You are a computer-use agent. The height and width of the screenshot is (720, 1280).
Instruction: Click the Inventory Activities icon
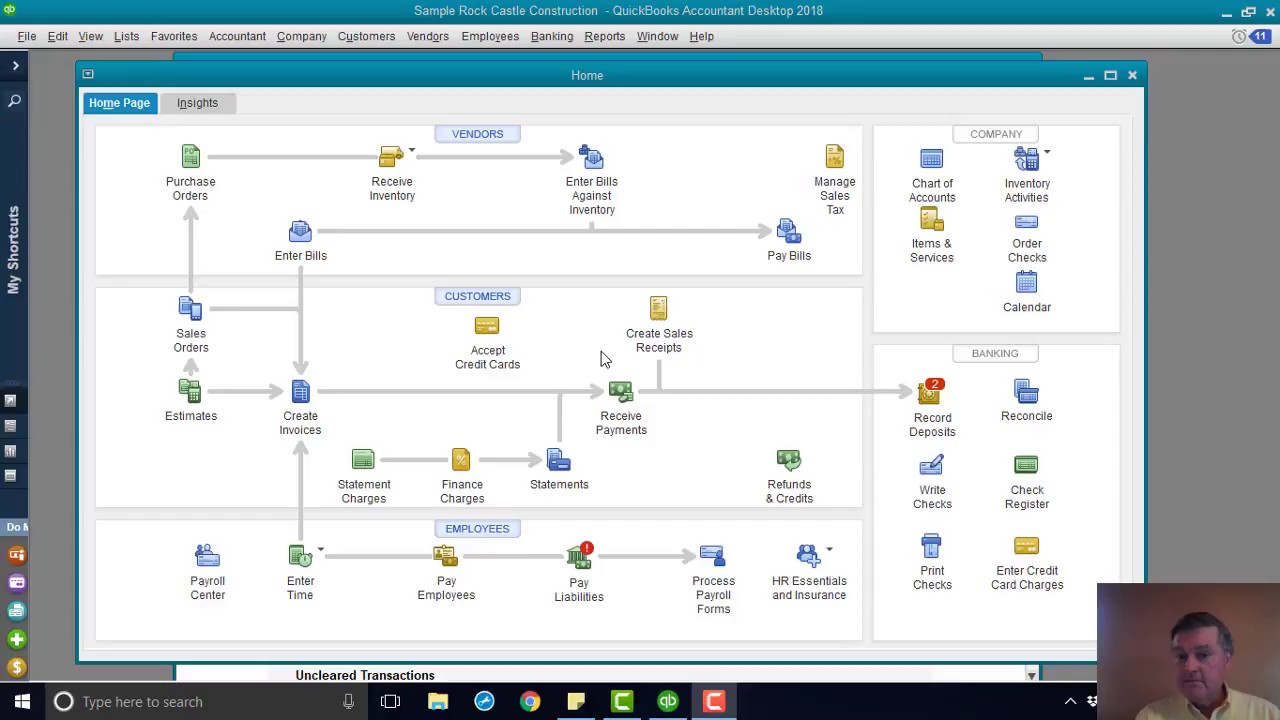1025,159
